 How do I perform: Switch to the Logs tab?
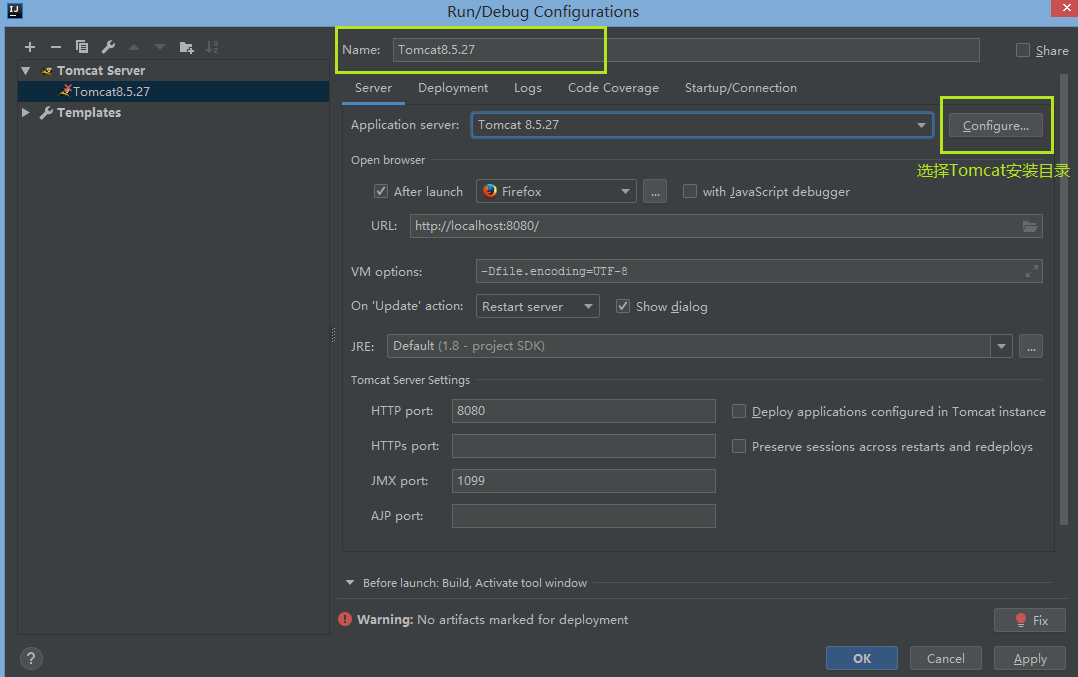pyautogui.click(x=527, y=88)
